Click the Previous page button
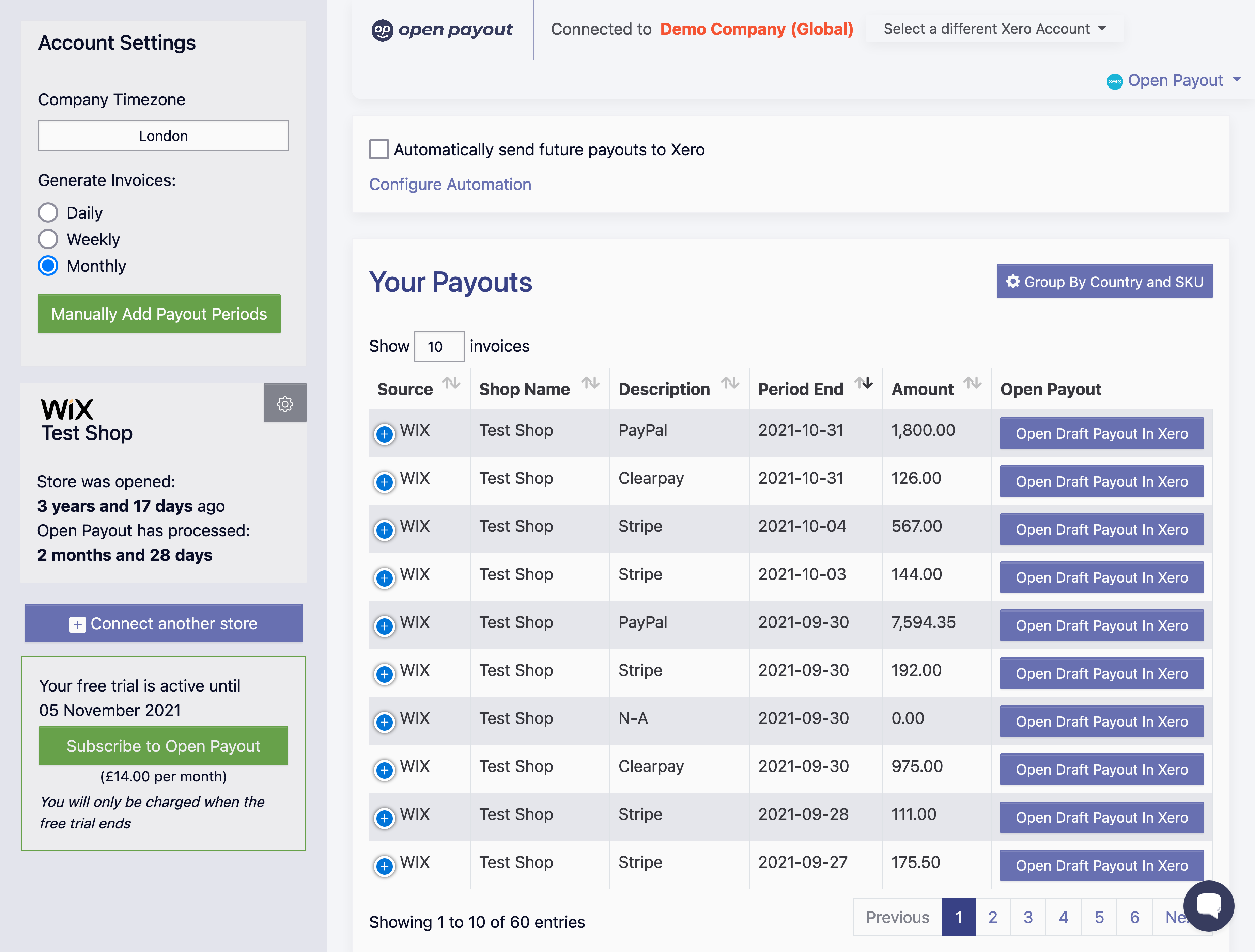 [898, 917]
